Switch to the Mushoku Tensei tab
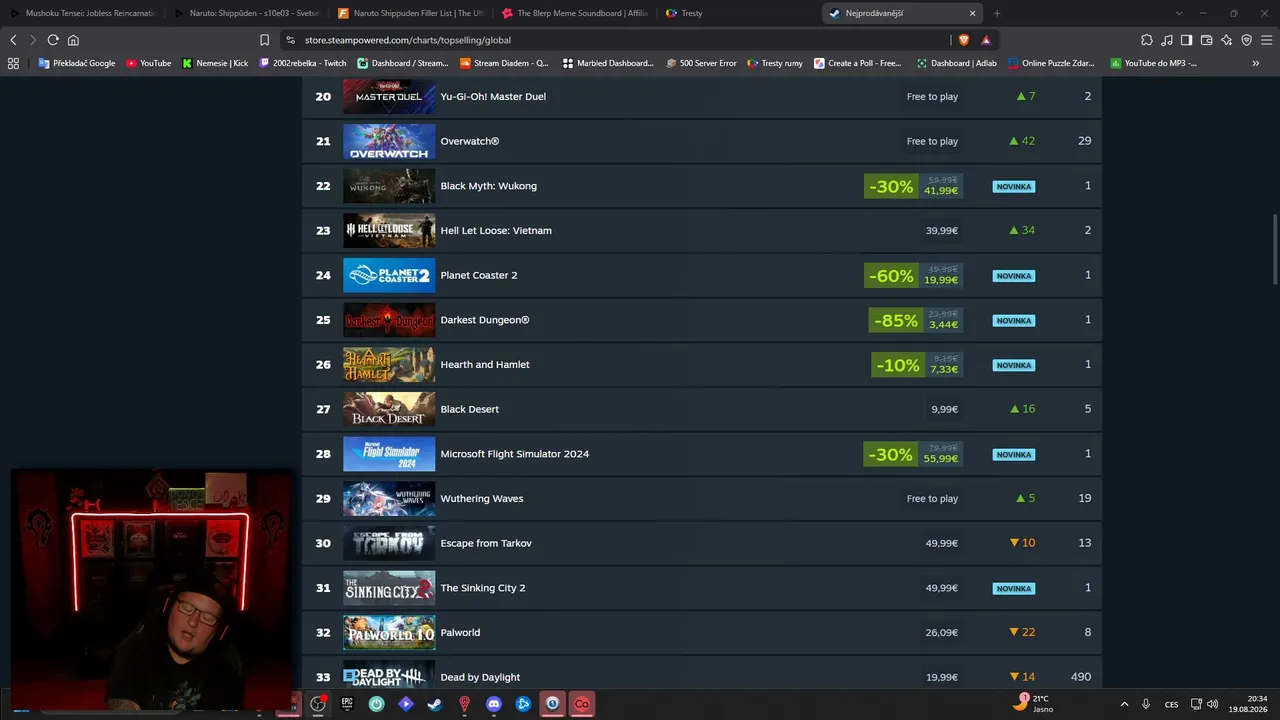This screenshot has width=1280, height=720. coord(84,13)
